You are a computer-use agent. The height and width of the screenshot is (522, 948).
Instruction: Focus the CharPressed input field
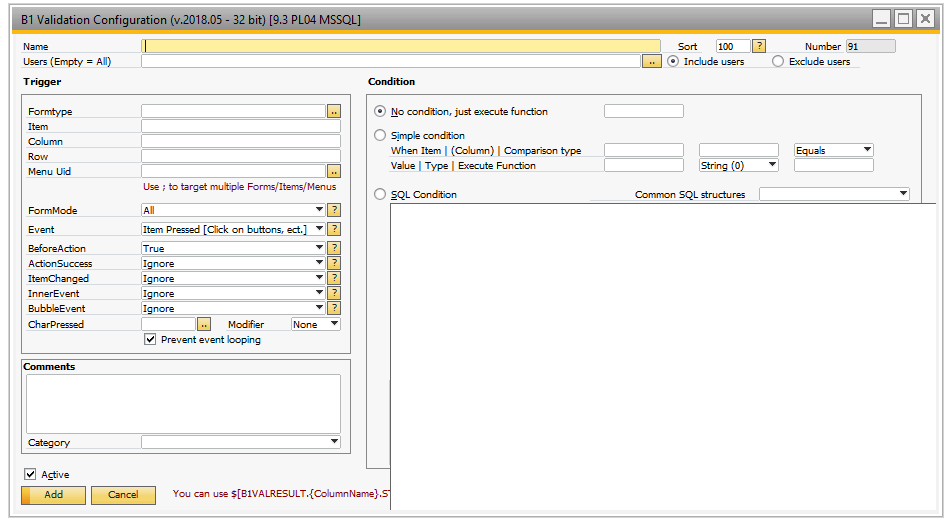[169, 324]
